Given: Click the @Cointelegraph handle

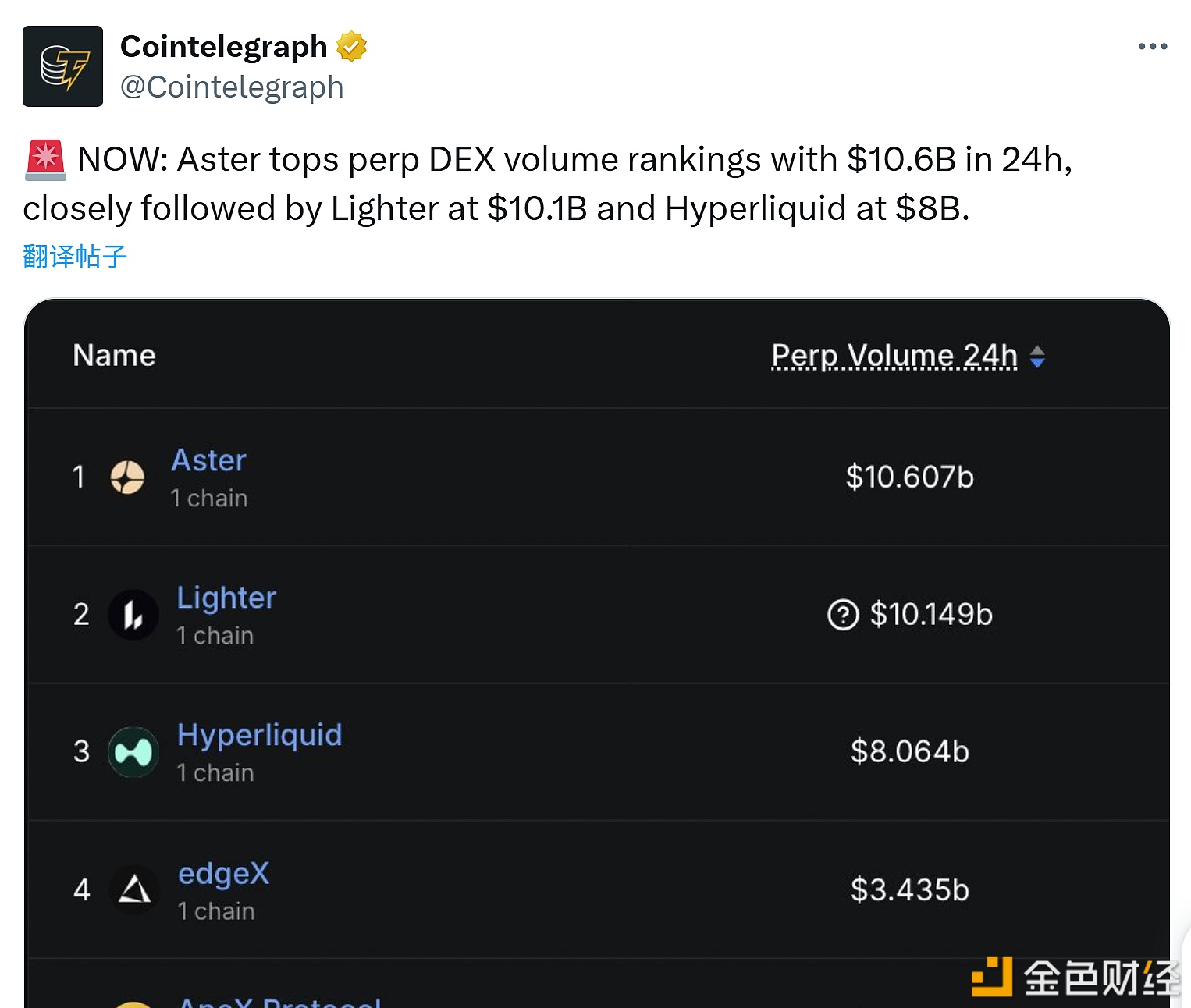Looking at the screenshot, I should tap(232, 87).
